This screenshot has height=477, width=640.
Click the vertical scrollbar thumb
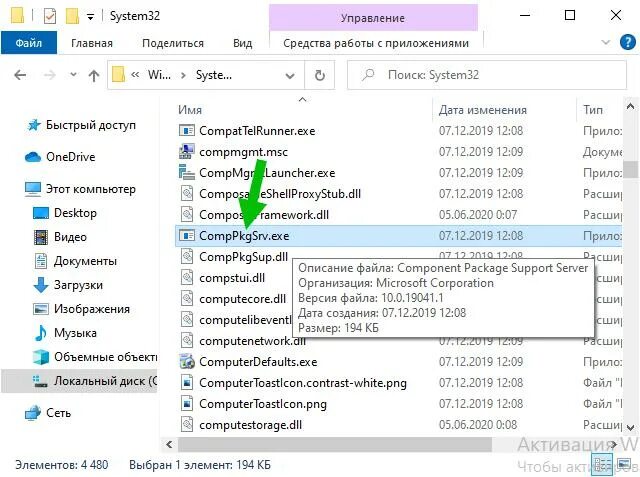pyautogui.click(x=632, y=169)
